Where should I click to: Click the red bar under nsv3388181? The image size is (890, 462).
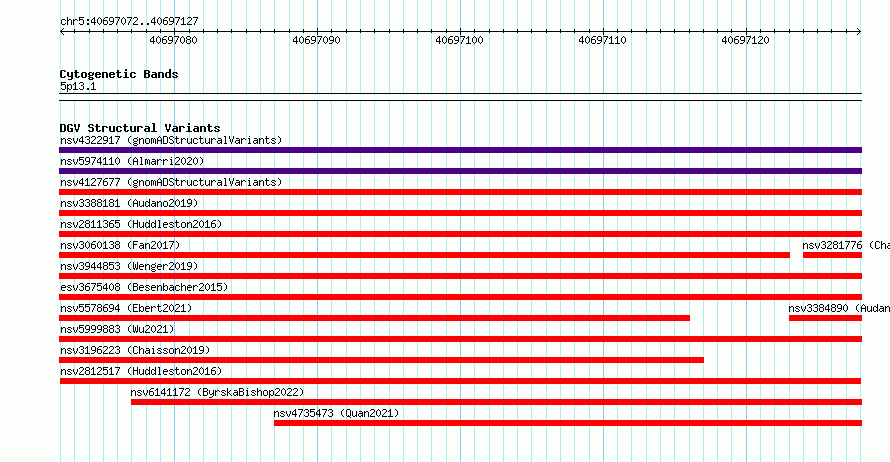tap(460, 213)
